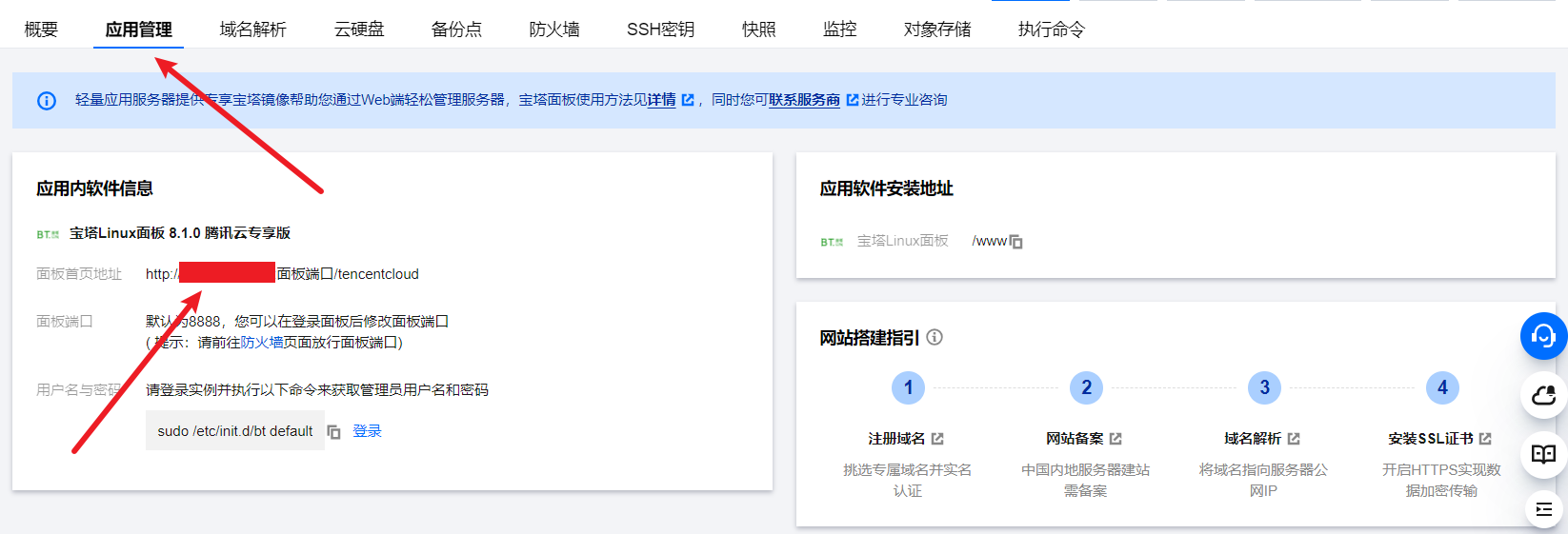Go to the 备份点 tab

(456, 30)
